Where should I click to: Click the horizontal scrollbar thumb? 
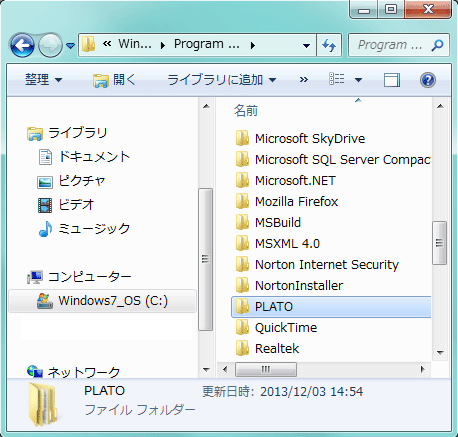(266, 369)
